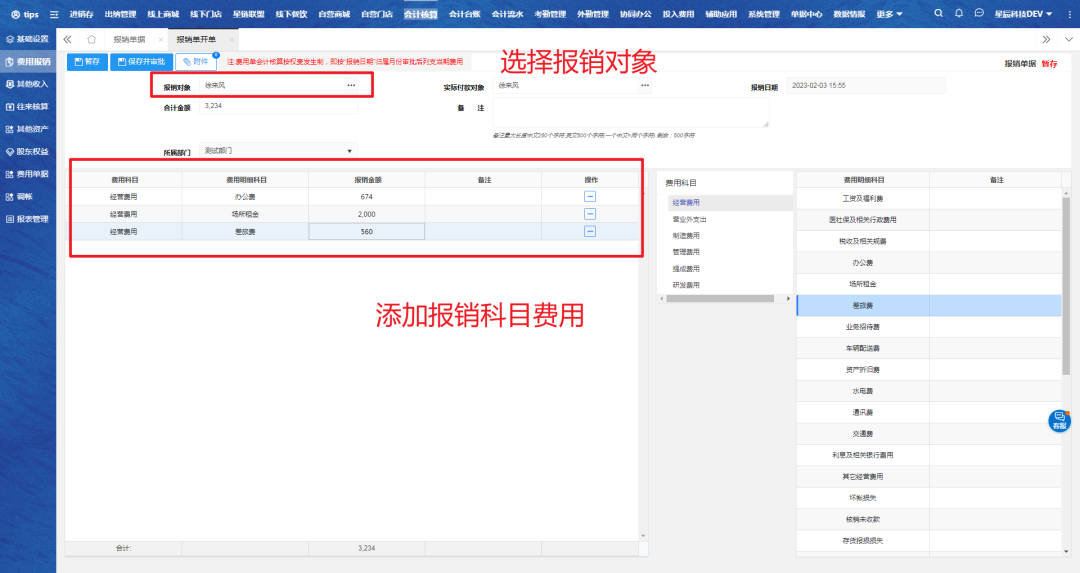Click the search magnifier icon in header
Image resolution: width=1080 pixels, height=573 pixels.
click(938, 14)
